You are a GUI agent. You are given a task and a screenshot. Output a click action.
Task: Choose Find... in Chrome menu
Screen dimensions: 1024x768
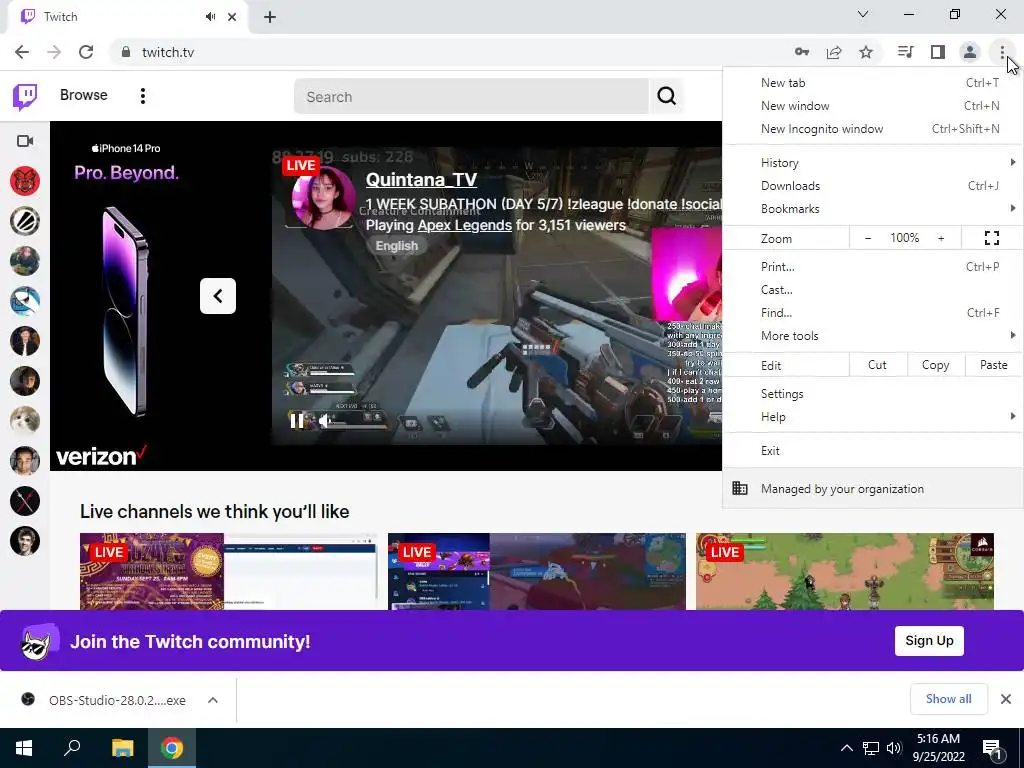pos(872,312)
